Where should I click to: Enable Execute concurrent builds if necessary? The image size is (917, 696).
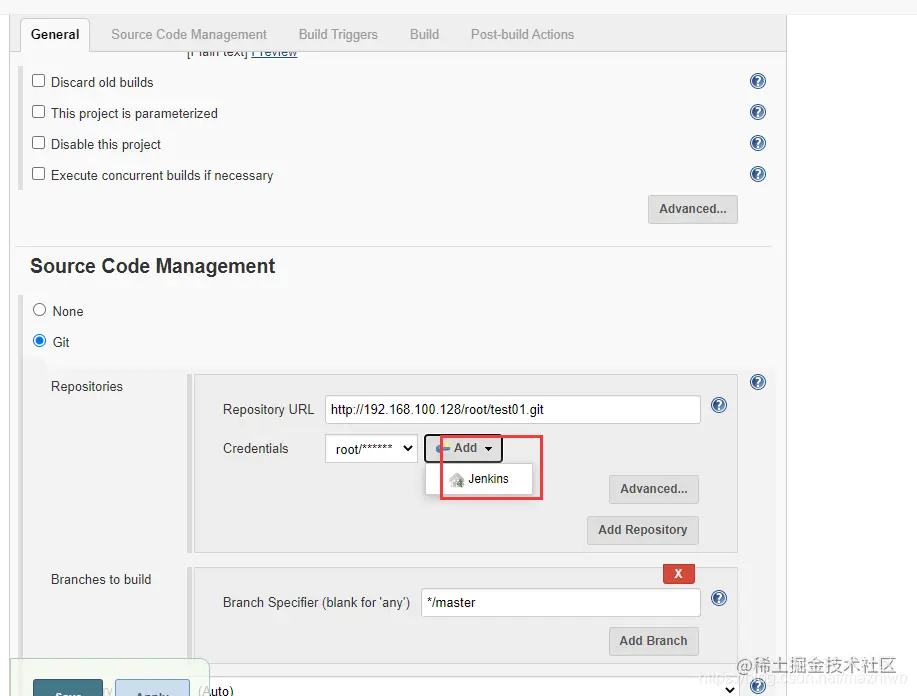39,174
